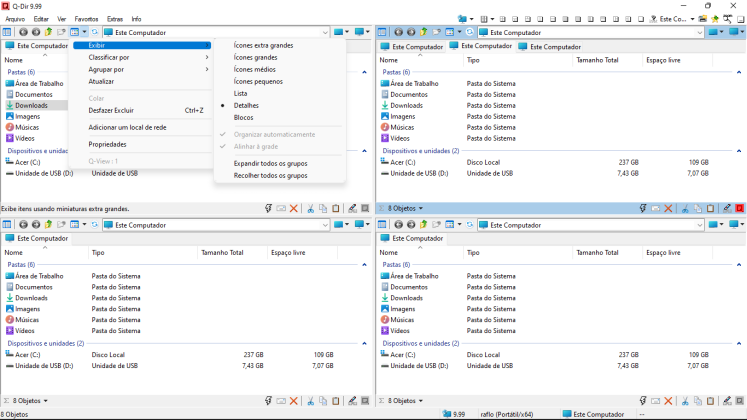Click the lightning run icon under the top-left pane

268,209
